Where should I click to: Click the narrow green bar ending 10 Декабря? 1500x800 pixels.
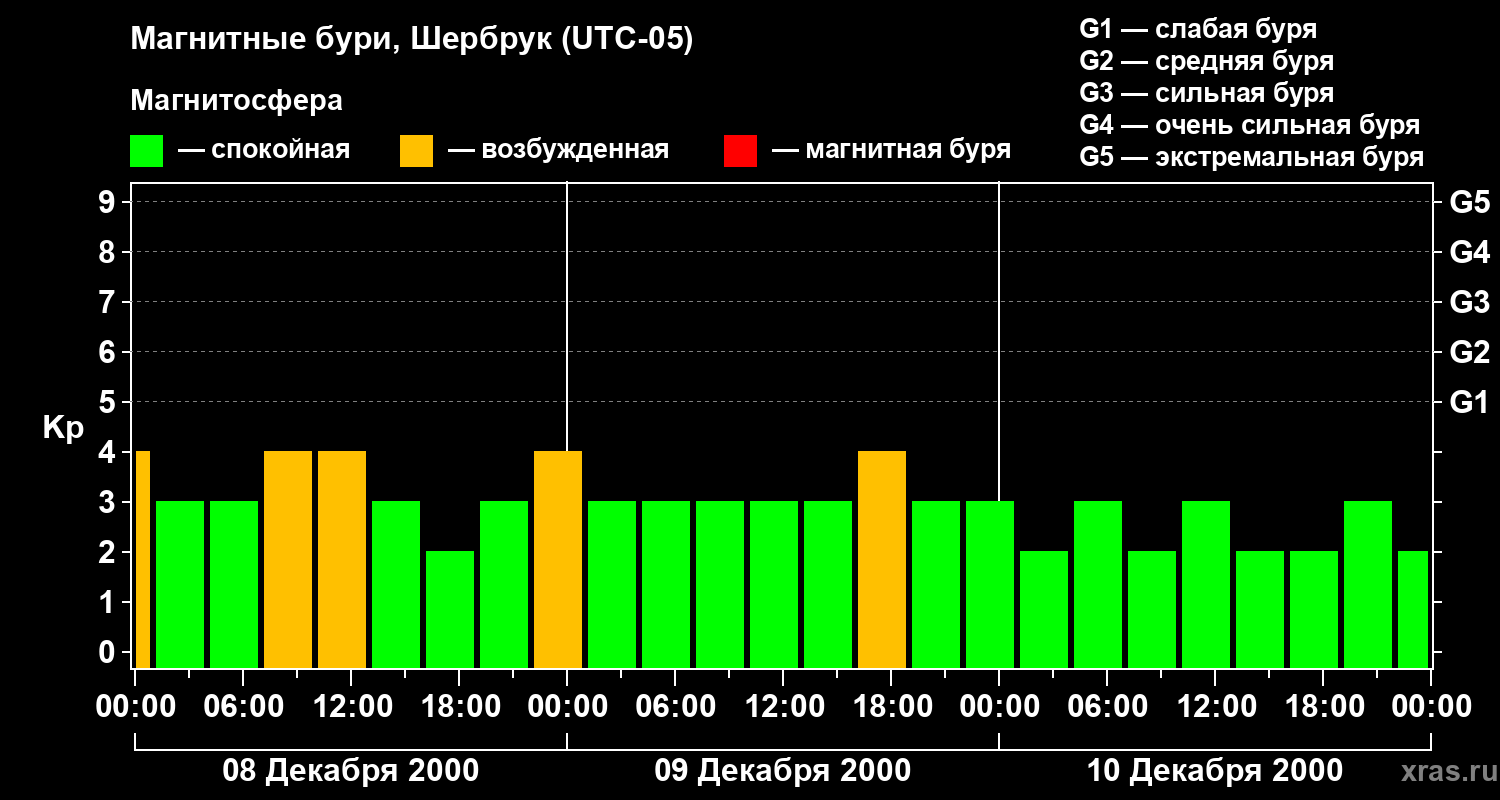point(1413,609)
